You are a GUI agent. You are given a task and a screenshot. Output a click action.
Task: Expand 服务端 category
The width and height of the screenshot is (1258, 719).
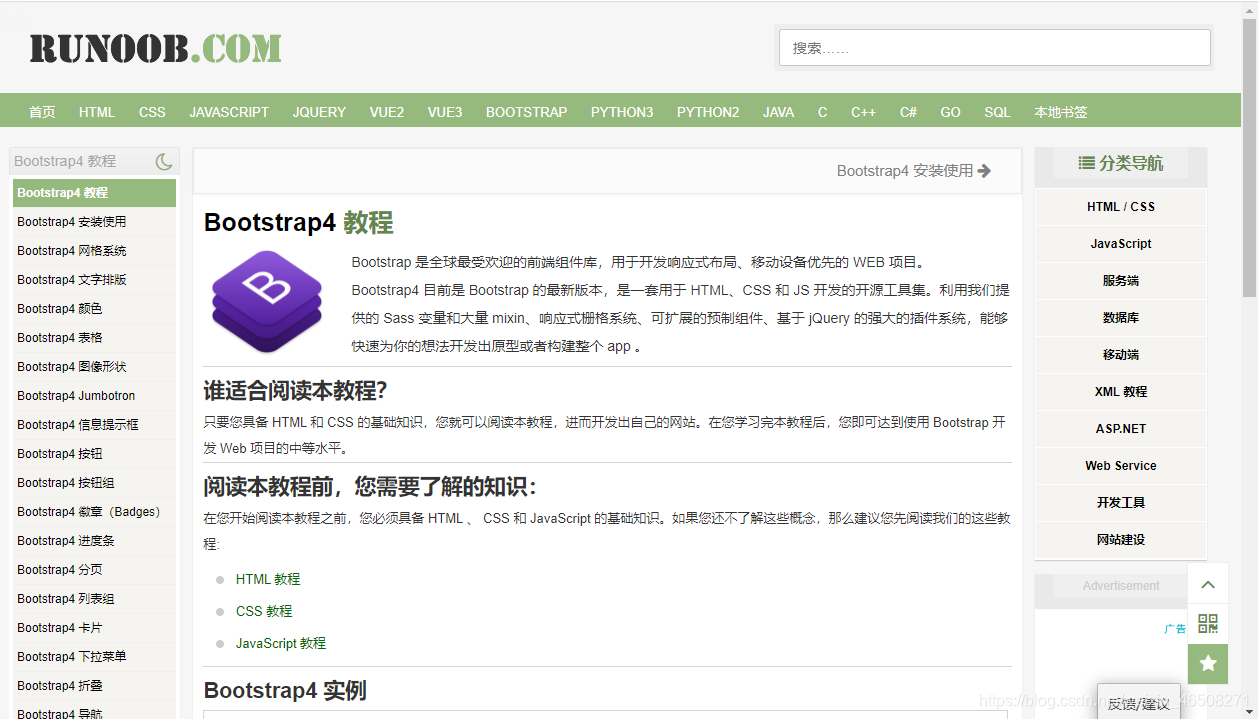pyautogui.click(x=1121, y=281)
